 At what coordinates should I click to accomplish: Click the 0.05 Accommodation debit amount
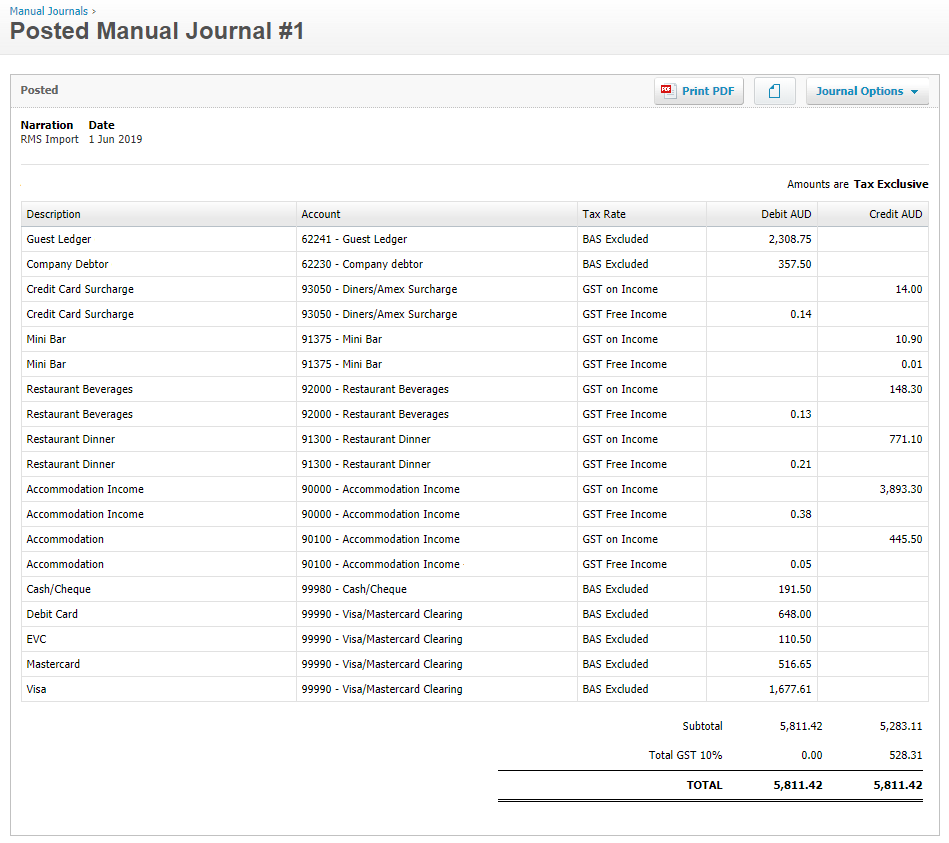pyautogui.click(x=801, y=564)
